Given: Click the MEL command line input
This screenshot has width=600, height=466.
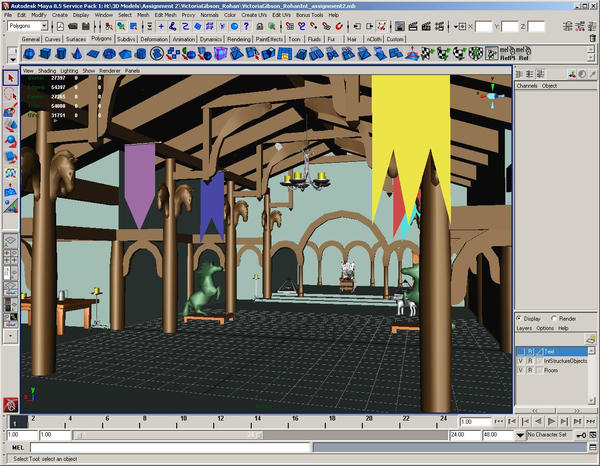Looking at the screenshot, I should pyautogui.click(x=170, y=447).
